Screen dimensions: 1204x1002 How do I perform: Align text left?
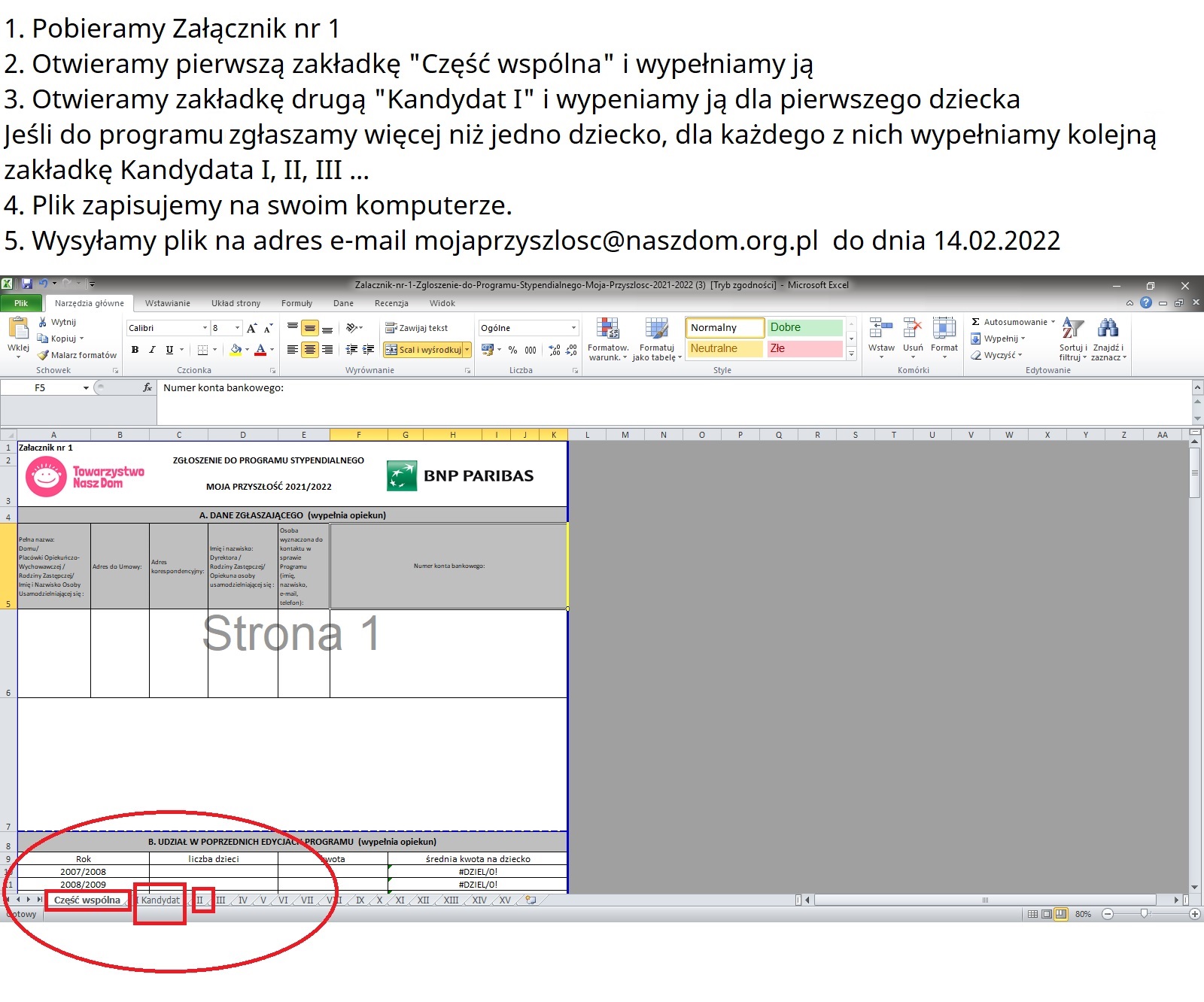point(293,350)
